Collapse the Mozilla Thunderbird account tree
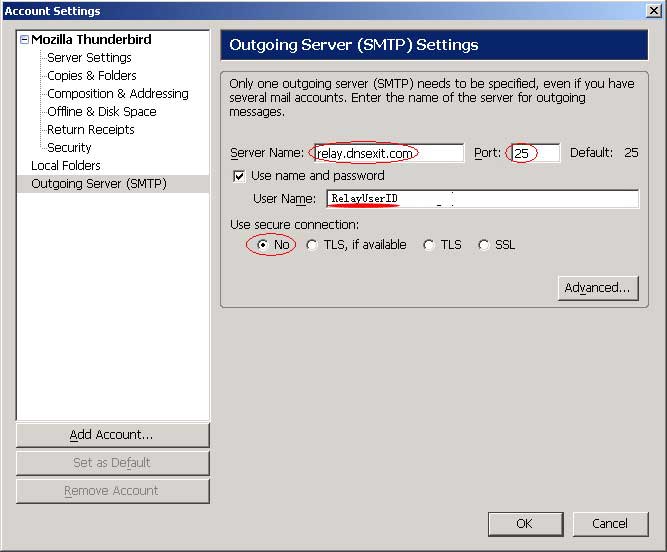The height and width of the screenshot is (552, 667). tap(24, 40)
